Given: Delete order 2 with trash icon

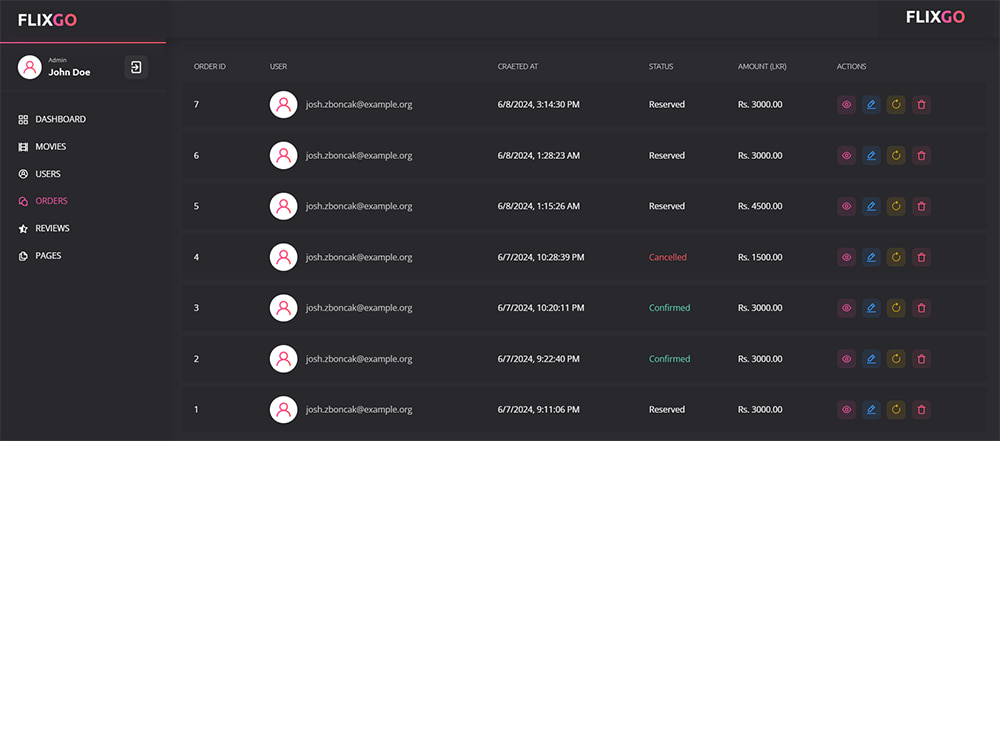Looking at the screenshot, I should point(921,359).
